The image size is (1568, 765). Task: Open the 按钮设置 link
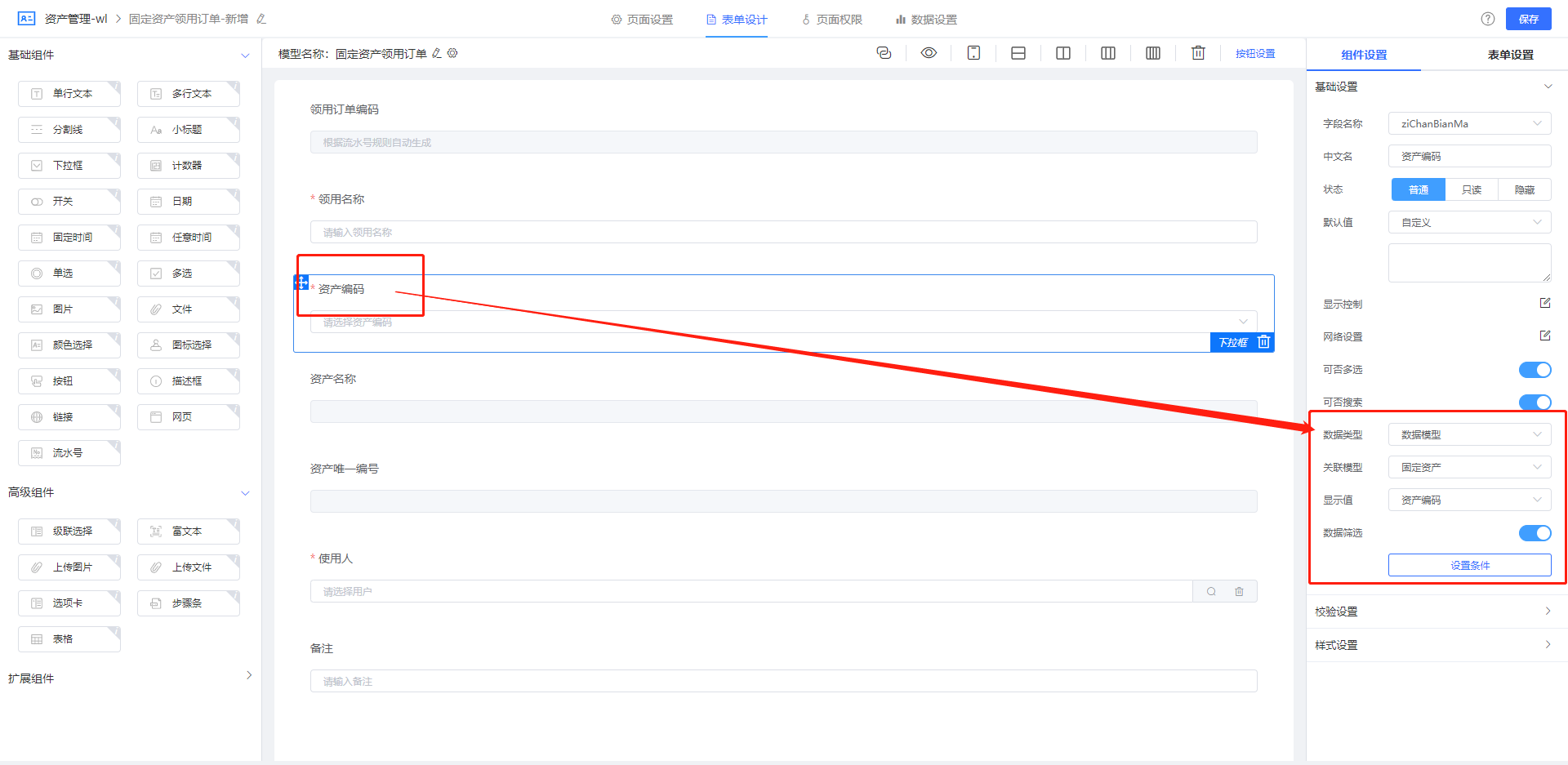coord(1255,54)
